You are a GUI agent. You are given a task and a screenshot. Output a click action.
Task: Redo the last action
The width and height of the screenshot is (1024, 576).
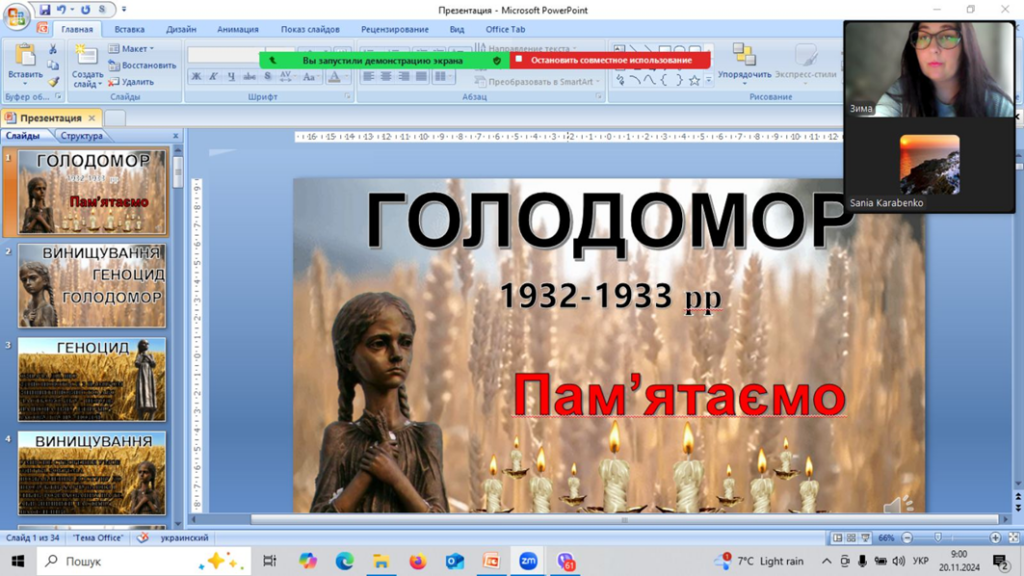point(85,10)
